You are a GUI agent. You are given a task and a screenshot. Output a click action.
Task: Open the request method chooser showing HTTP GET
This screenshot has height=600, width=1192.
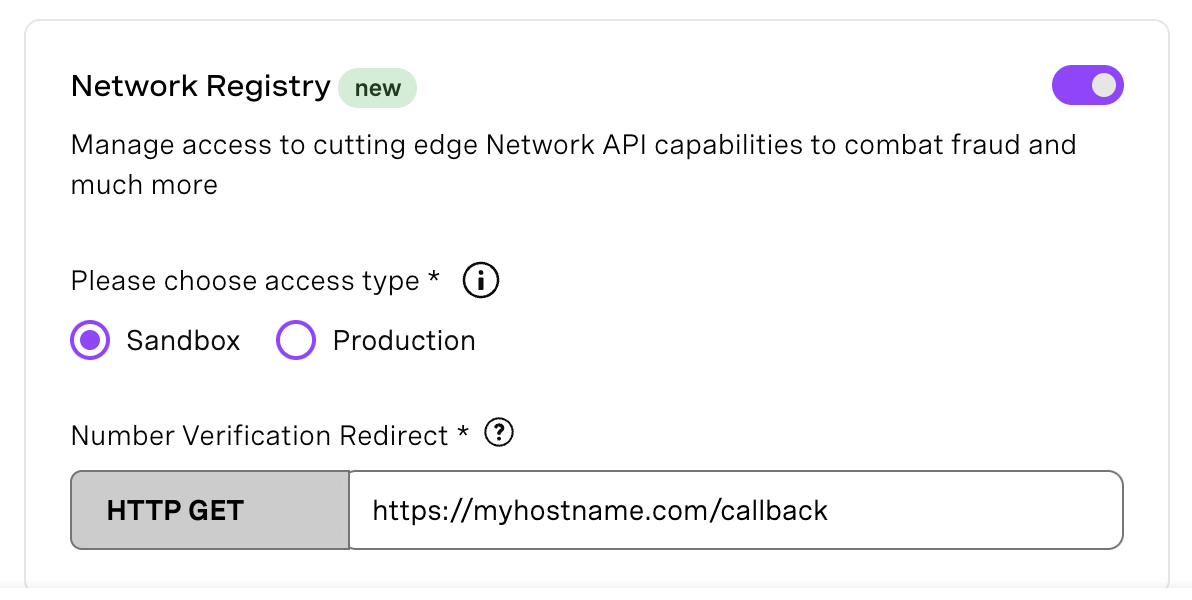(x=209, y=510)
